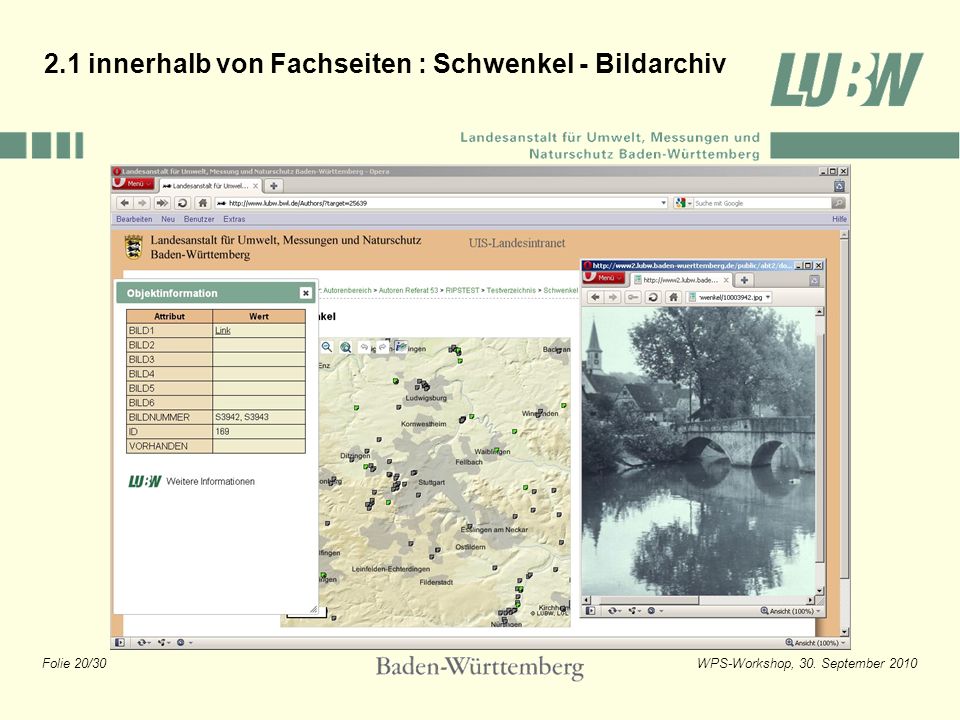The width and height of the screenshot is (960, 720).
Task: Click Fast Forward button in main browser toolbar
Action: [162, 203]
